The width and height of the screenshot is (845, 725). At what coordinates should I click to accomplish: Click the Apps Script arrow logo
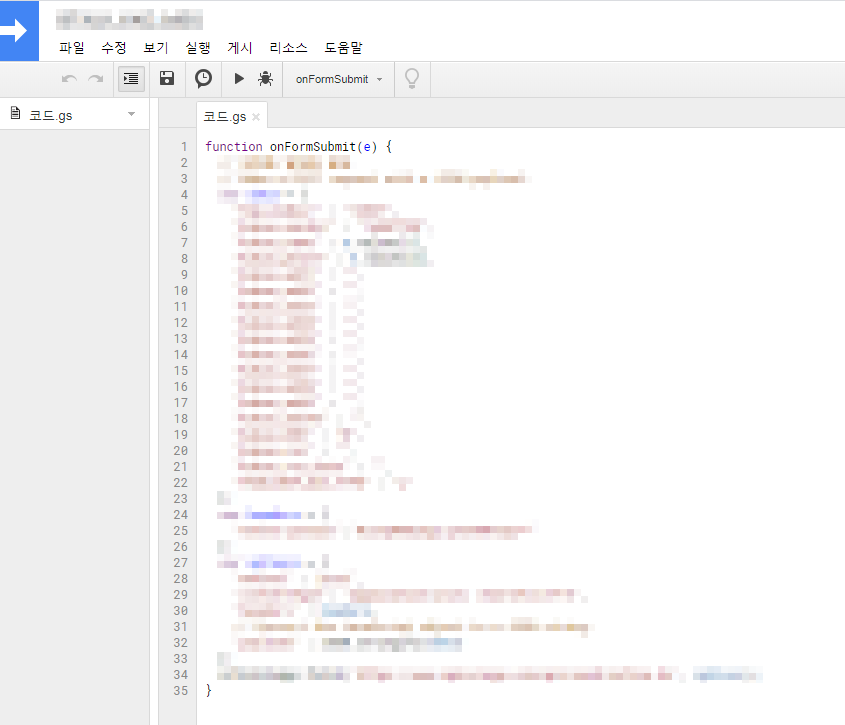18,31
